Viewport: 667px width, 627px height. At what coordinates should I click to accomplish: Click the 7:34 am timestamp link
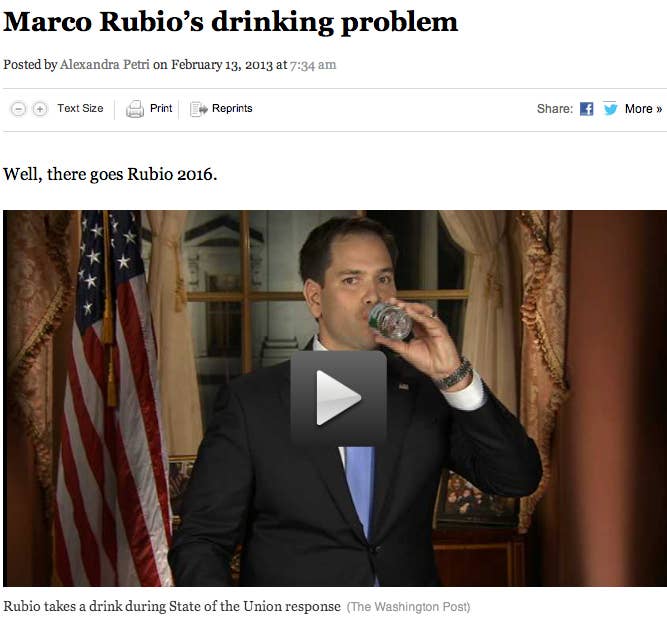coord(313,65)
